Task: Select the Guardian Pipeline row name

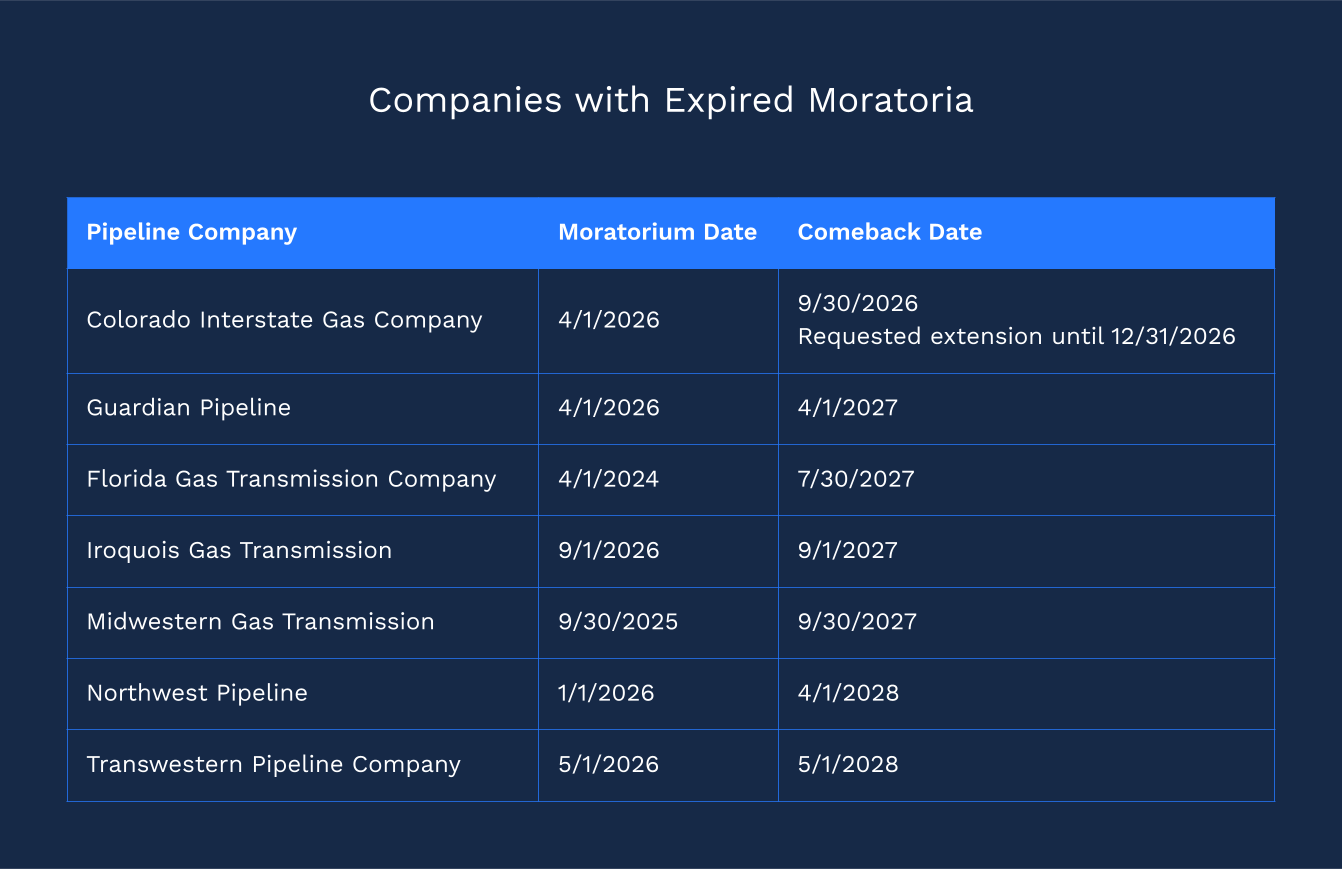Action: click(189, 408)
